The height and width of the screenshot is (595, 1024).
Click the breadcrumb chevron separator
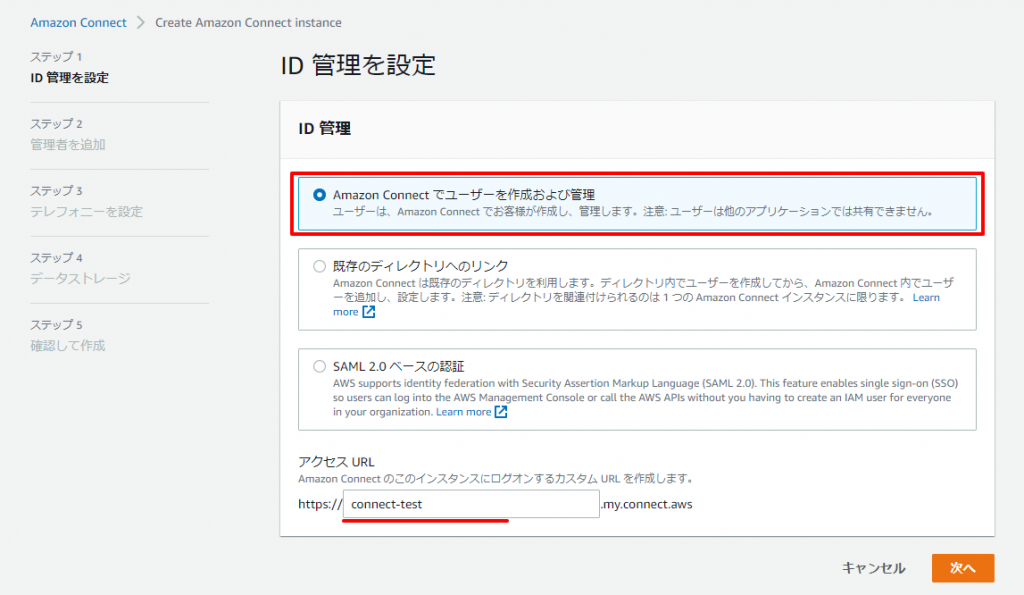140,22
